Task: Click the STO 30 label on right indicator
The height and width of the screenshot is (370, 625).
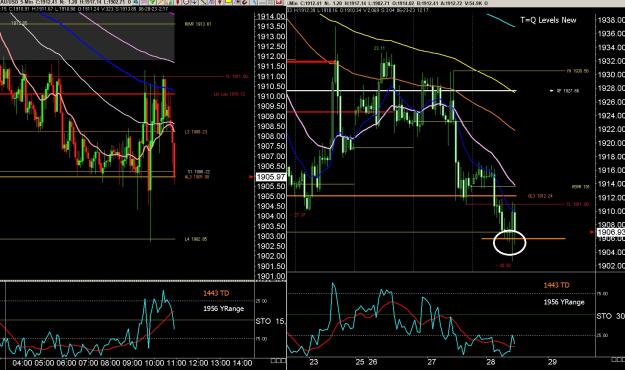Action: (x=611, y=316)
